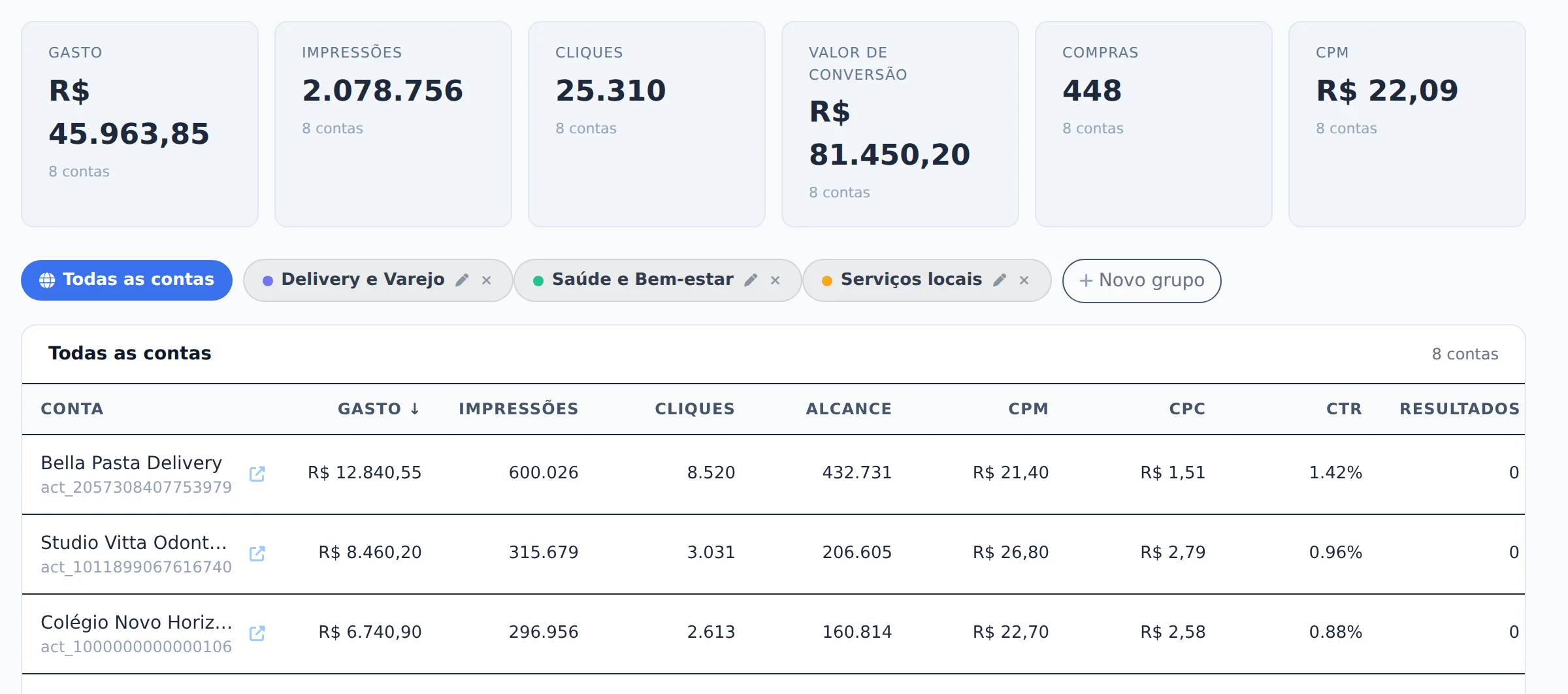Click account ID act_1011899067616740
The width and height of the screenshot is (1568, 694).
(136, 567)
